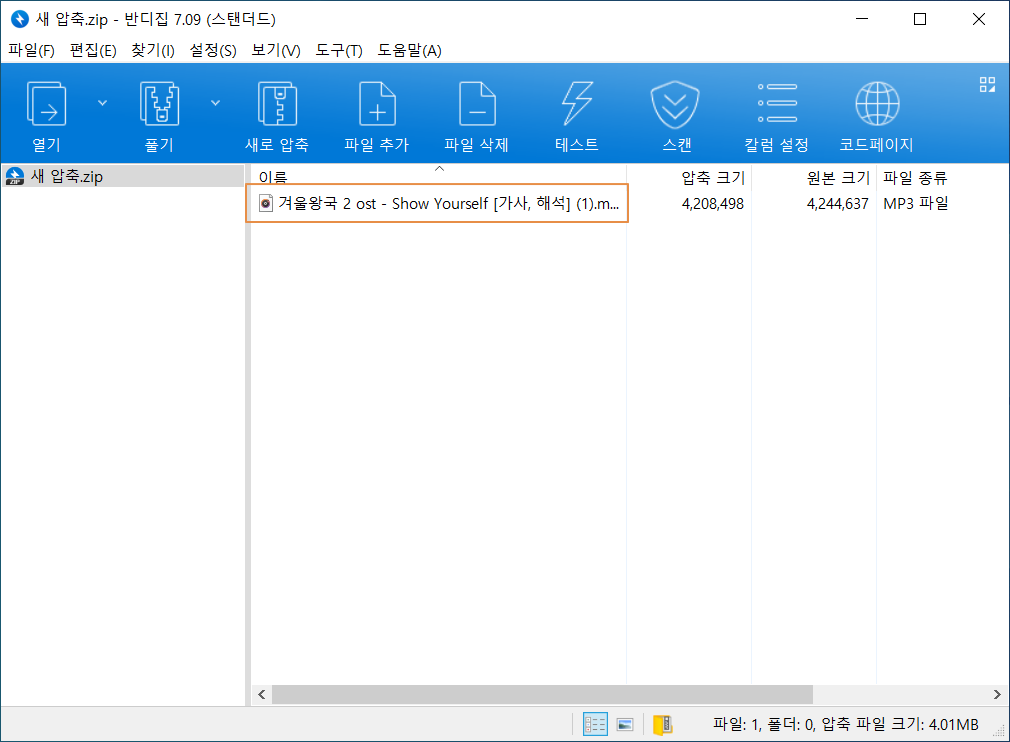Image resolution: width=1010 pixels, height=742 pixels.
Task: Expand the dropdown arrow next to 열기
Action: 102,103
